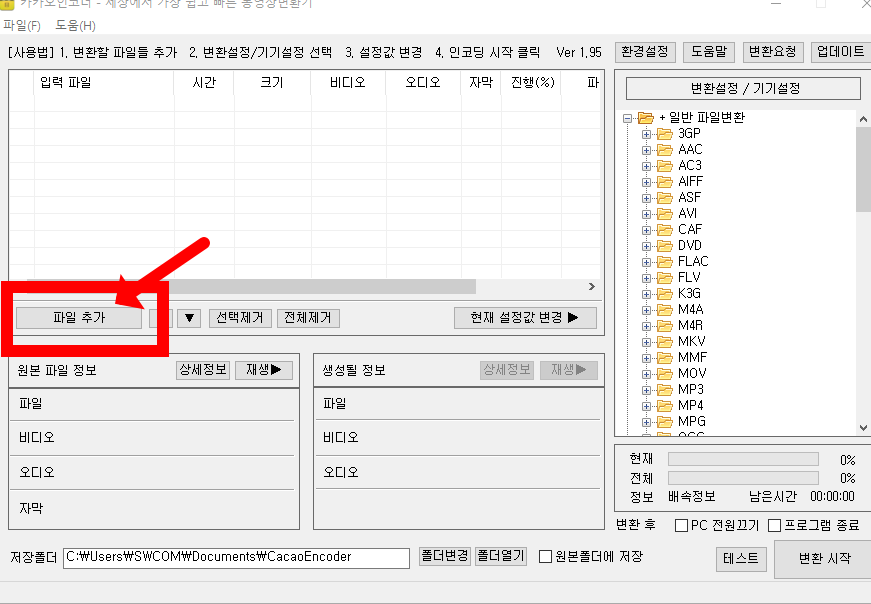Screen dimensions: 871x604
Task: Click inside the 저장폴더 path field
Action: coord(237,558)
